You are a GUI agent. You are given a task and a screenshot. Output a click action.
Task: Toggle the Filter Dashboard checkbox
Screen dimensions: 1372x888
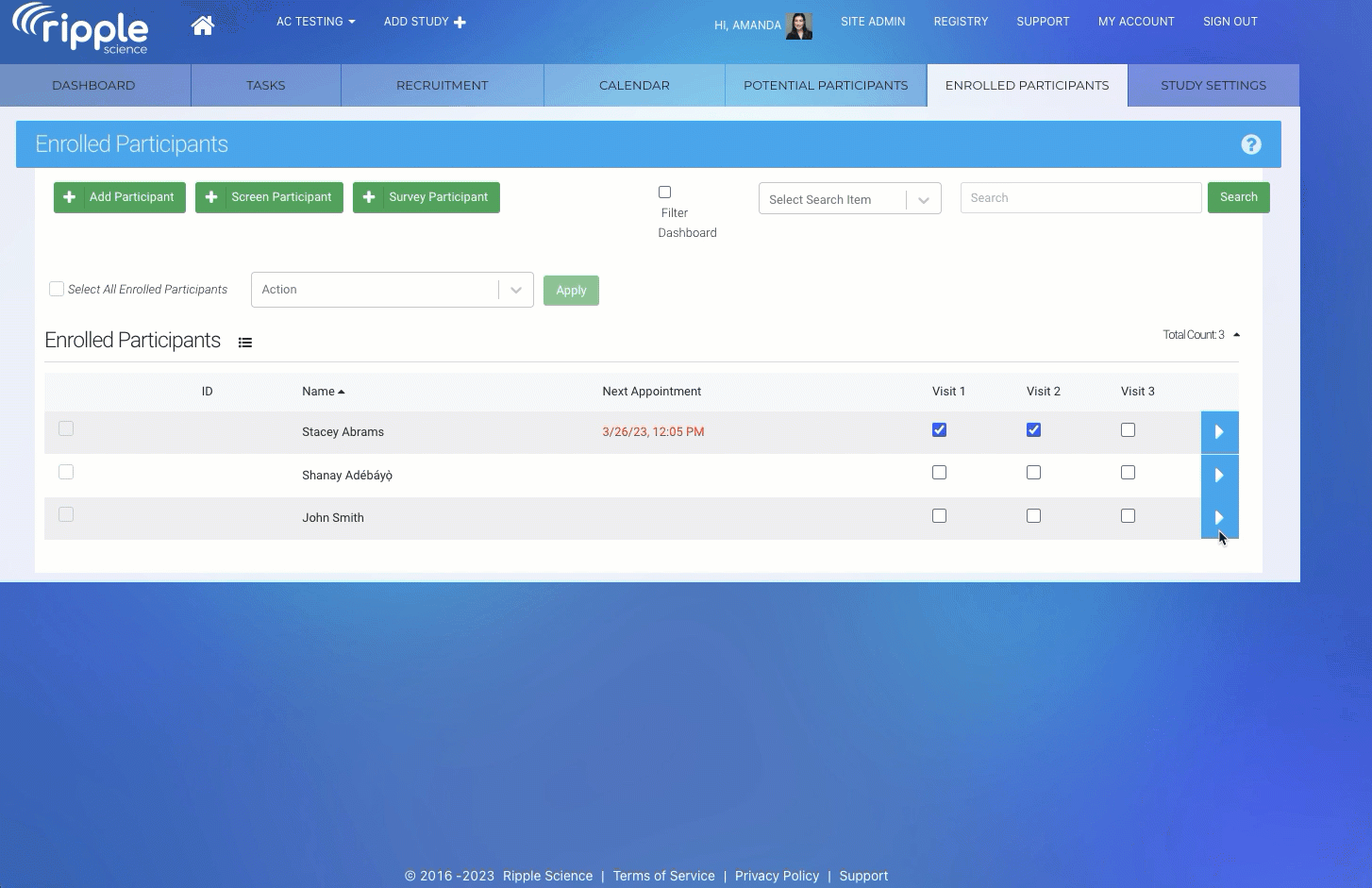(664, 193)
